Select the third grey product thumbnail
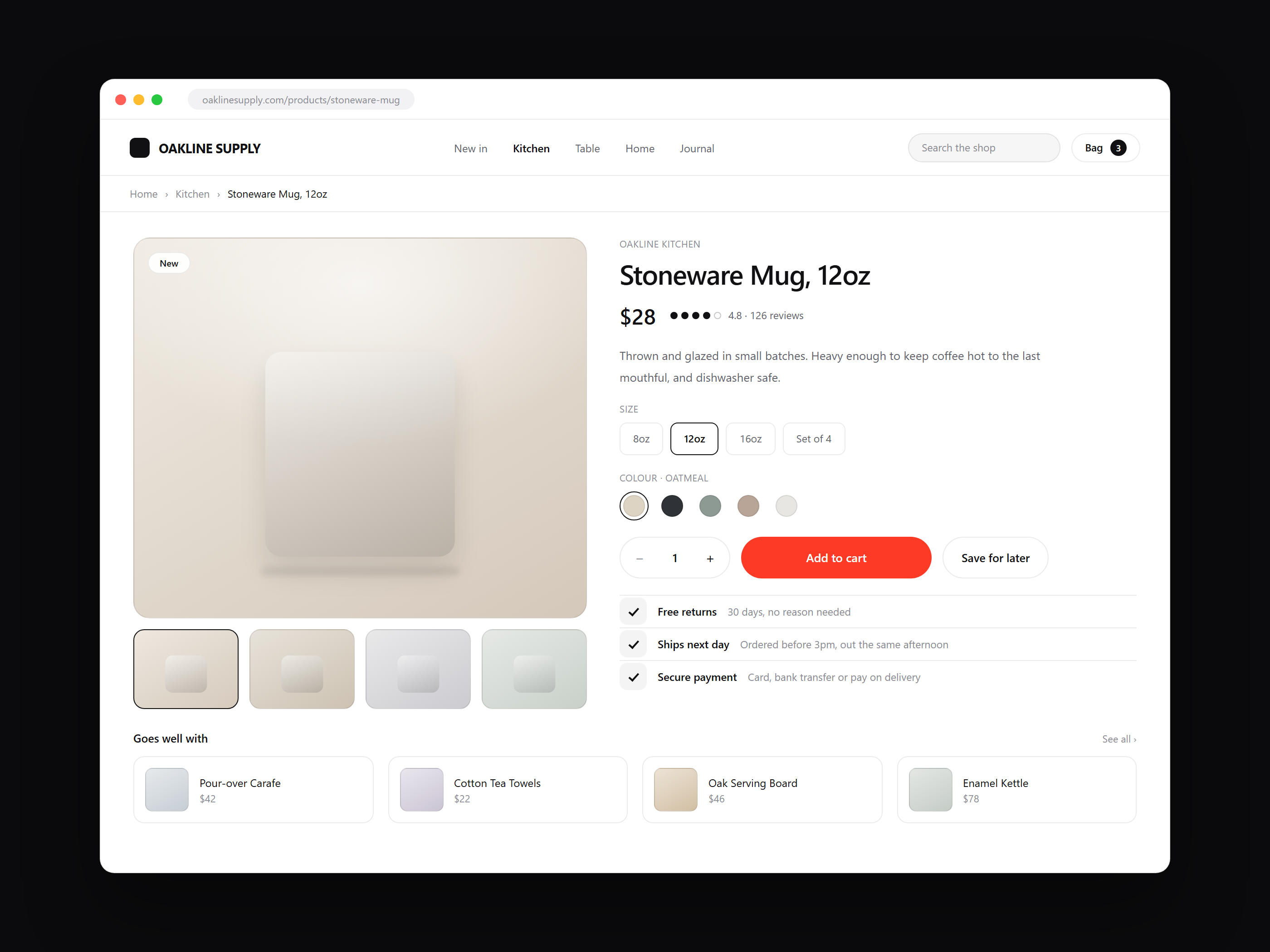The width and height of the screenshot is (1270, 952). pyautogui.click(x=418, y=669)
